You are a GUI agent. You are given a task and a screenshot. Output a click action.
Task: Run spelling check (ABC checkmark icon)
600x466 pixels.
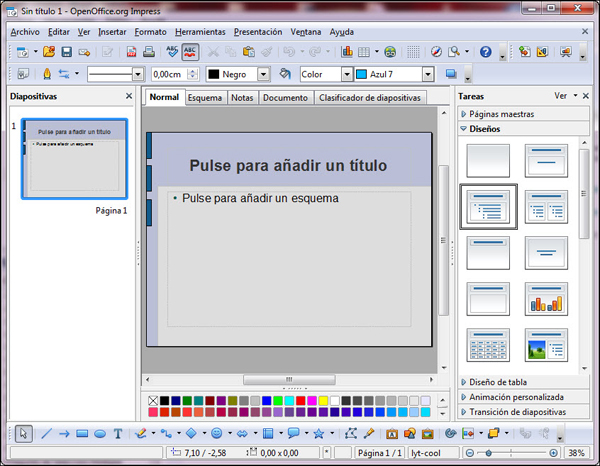[172, 52]
